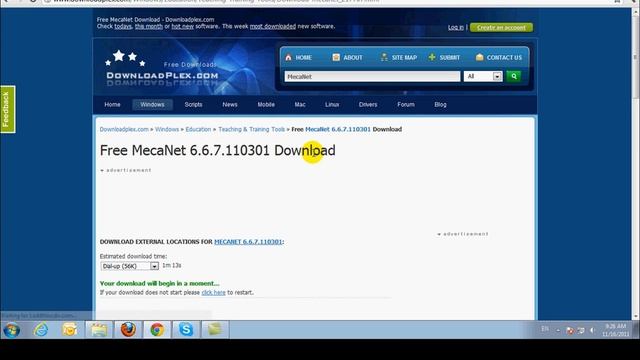
Task: Click the 'Your download will begin in a moment' text
Action: (160, 283)
